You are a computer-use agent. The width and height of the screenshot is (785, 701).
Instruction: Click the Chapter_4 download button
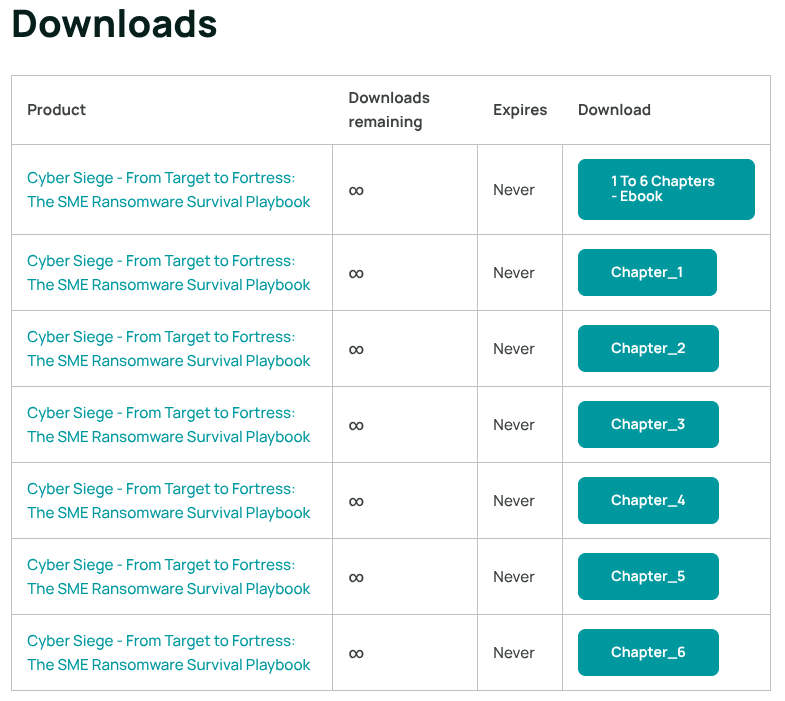[x=648, y=501]
